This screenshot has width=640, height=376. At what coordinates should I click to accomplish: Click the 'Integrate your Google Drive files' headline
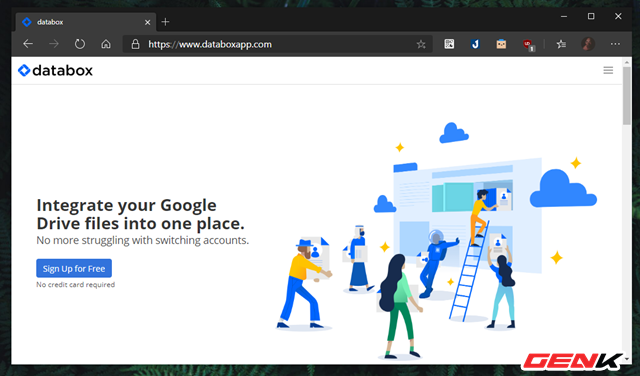click(x=141, y=214)
